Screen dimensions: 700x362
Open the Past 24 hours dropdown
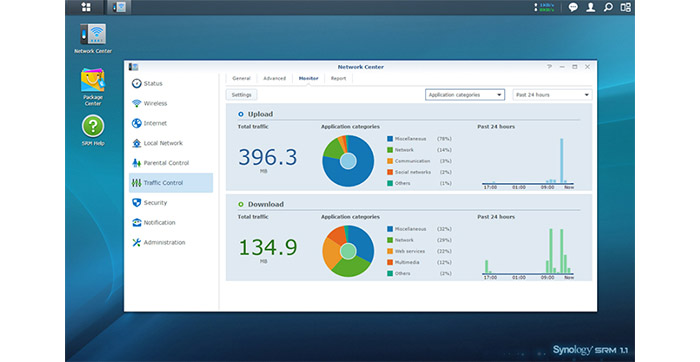pyautogui.click(x=552, y=95)
